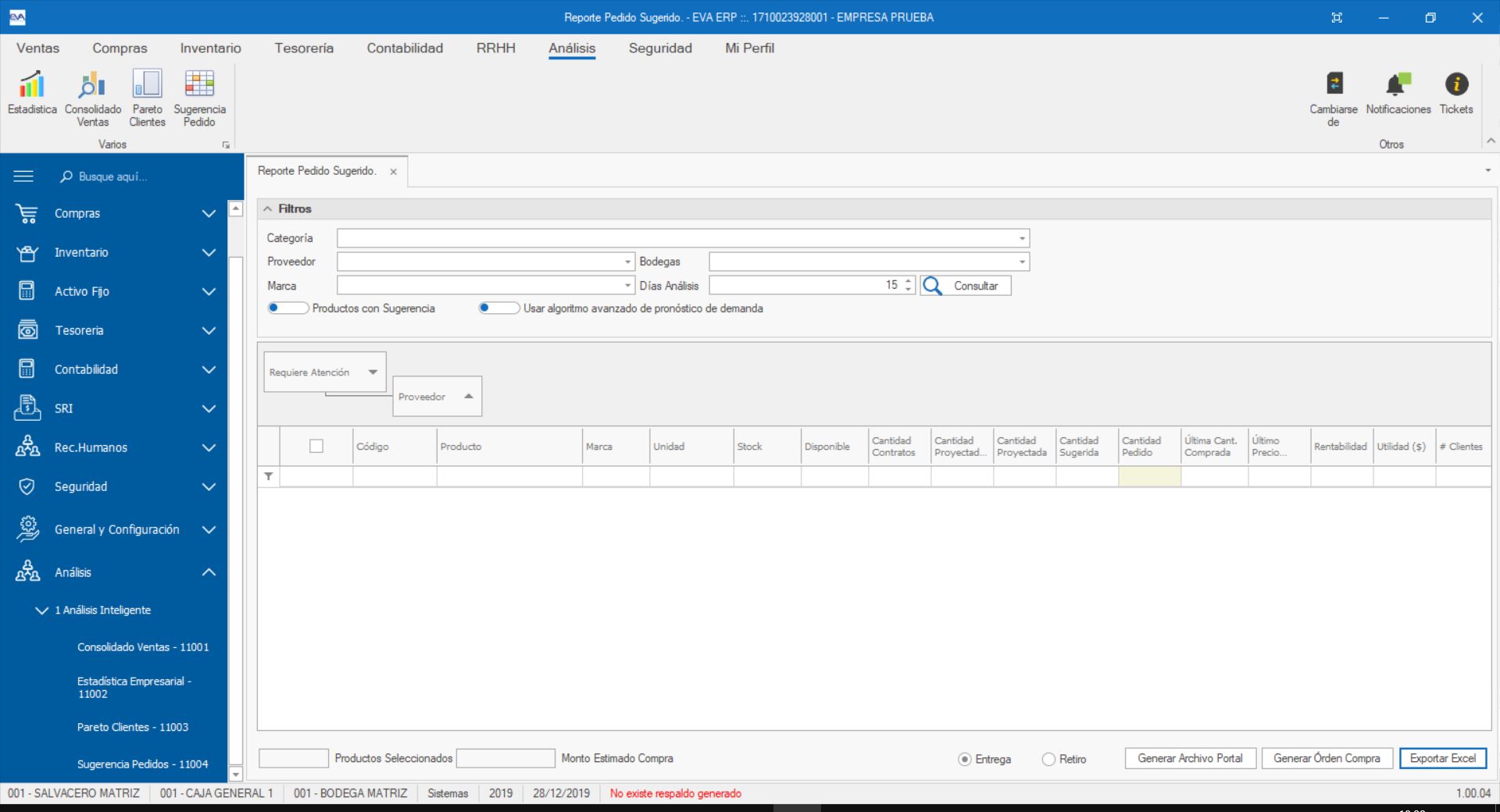
Task: Click Generar Órden Compra button
Action: (x=1326, y=758)
